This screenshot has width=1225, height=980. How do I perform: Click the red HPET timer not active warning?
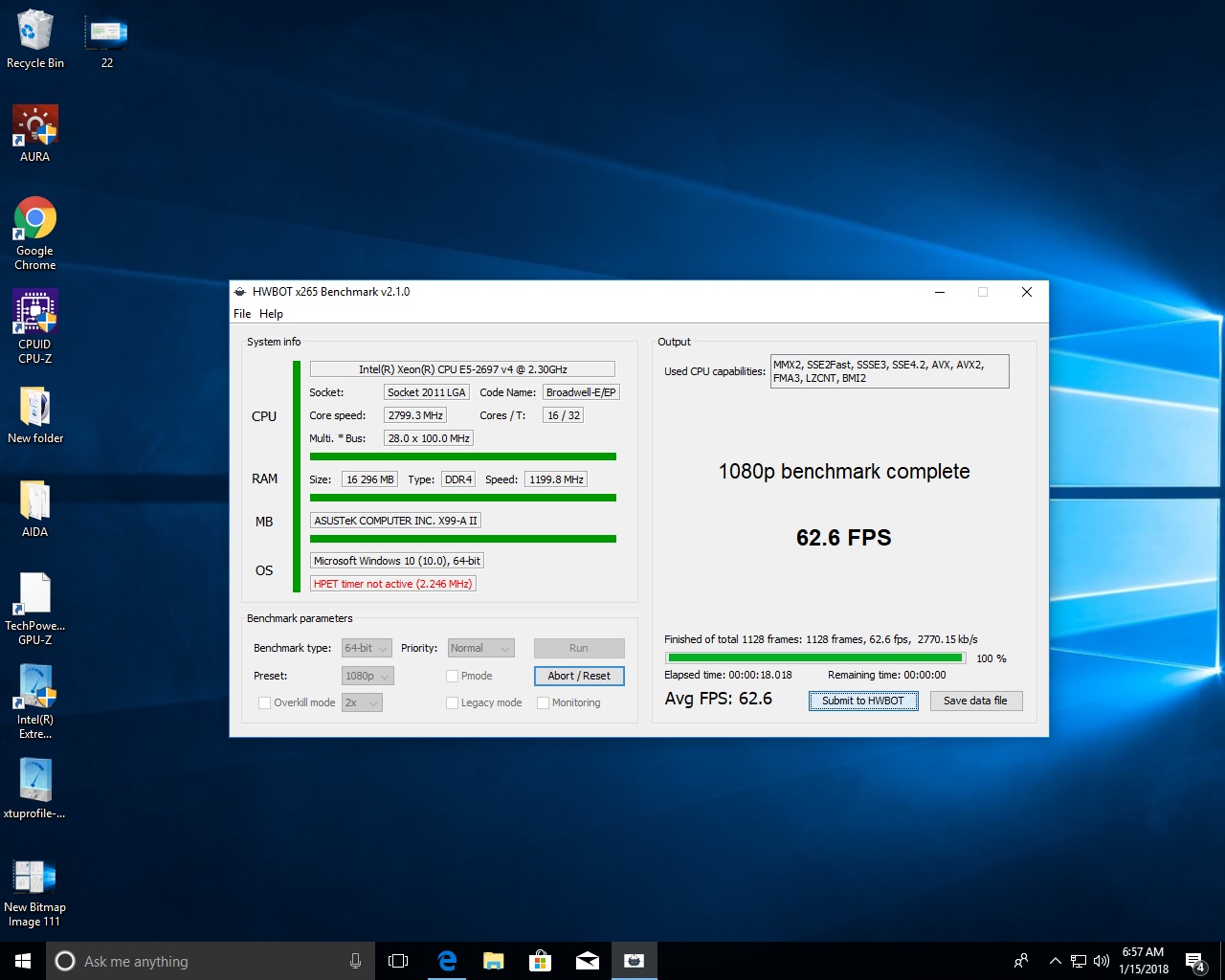tap(392, 584)
